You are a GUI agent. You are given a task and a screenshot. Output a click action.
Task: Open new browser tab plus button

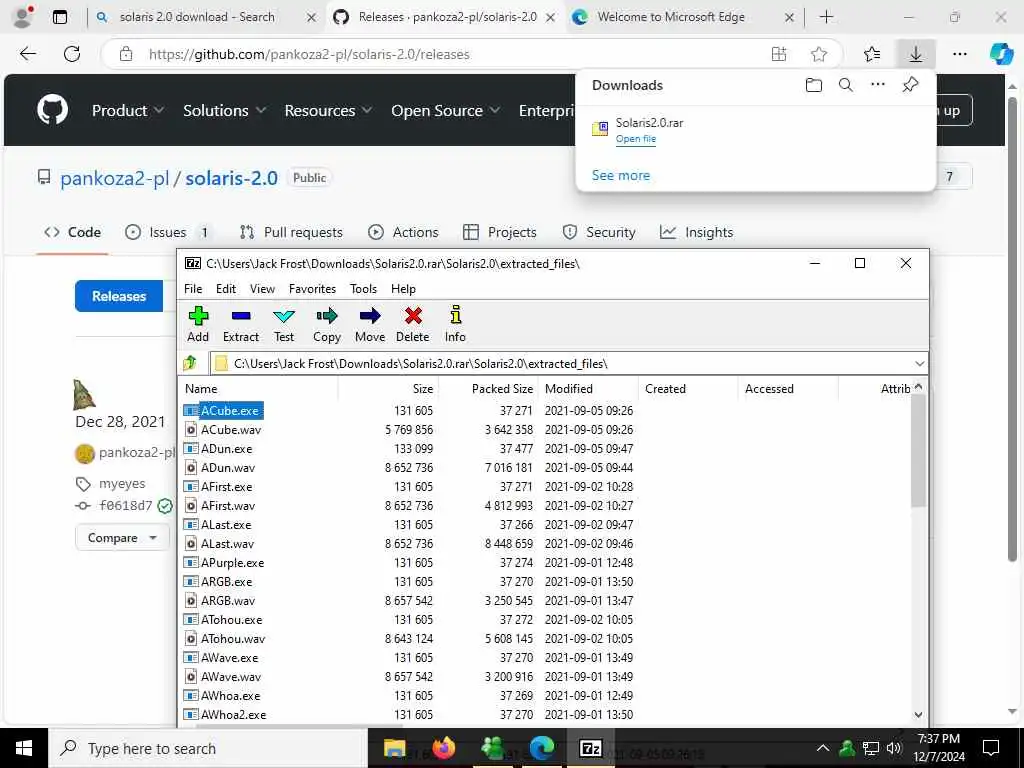826,17
